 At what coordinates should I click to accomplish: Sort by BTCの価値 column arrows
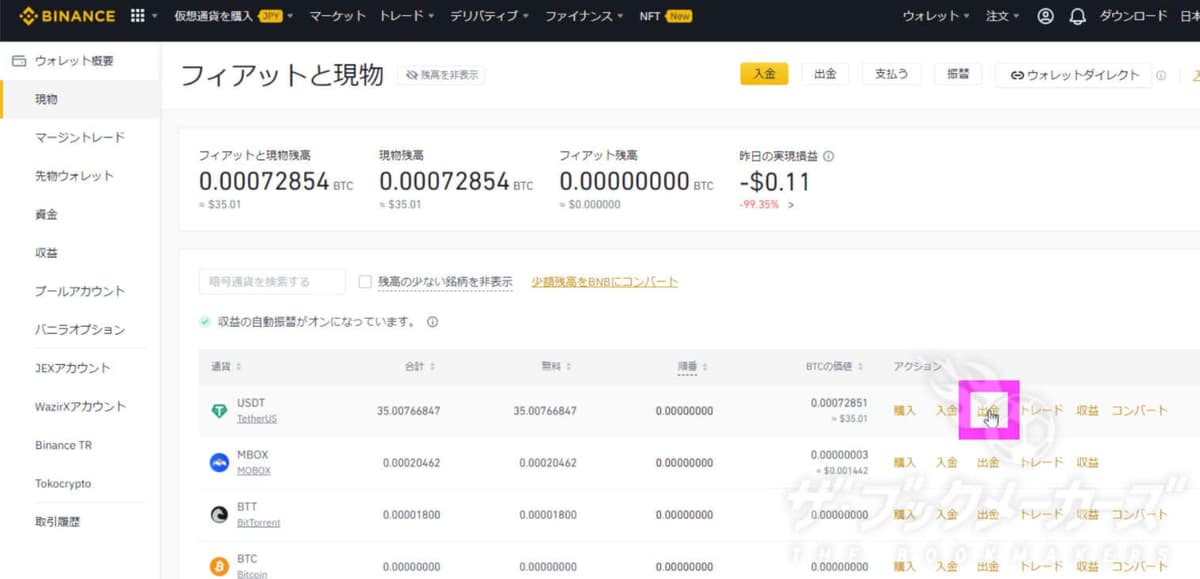coord(860,367)
